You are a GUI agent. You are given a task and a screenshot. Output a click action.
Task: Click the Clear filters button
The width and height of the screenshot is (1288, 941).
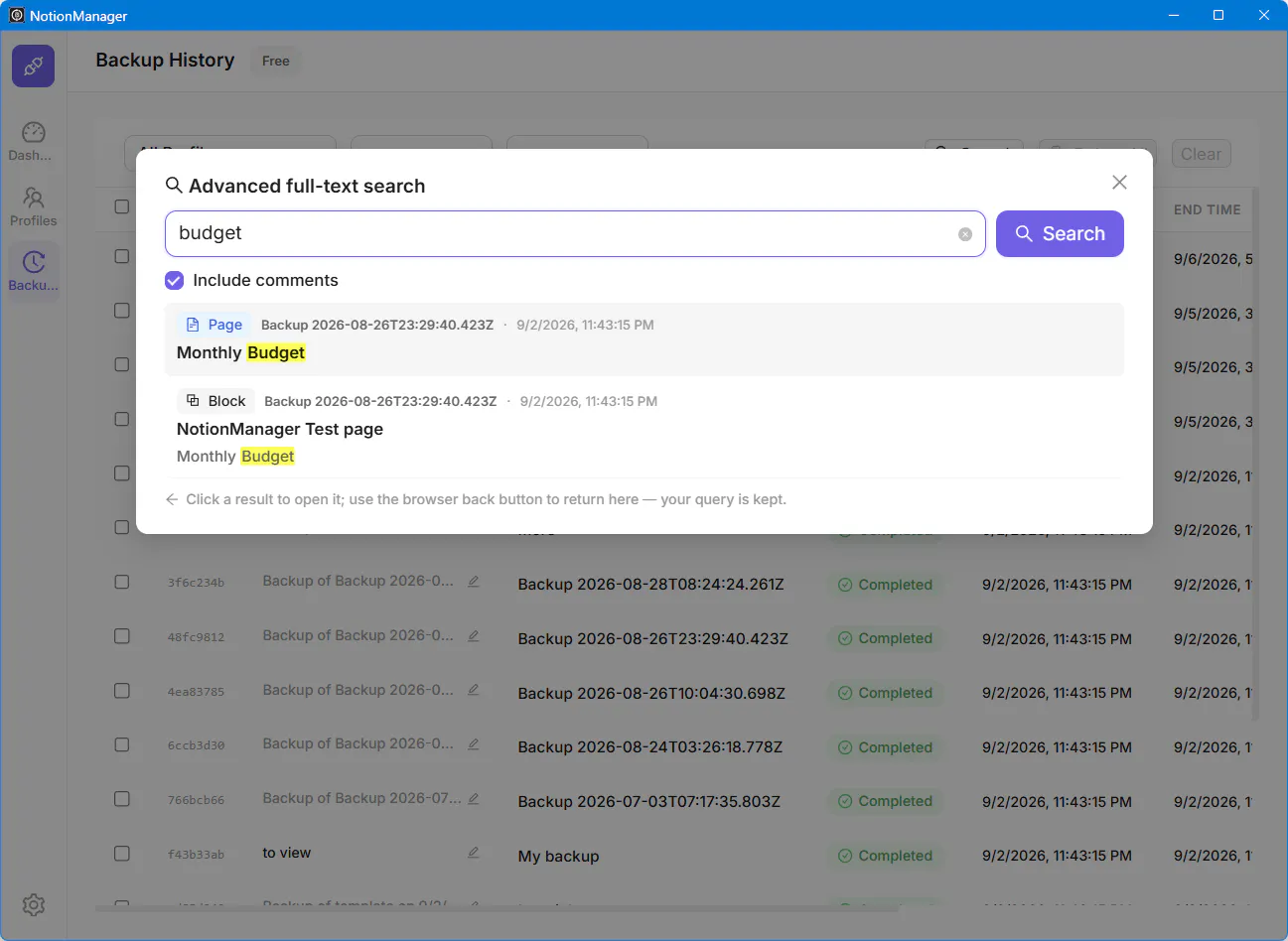tap(1201, 154)
